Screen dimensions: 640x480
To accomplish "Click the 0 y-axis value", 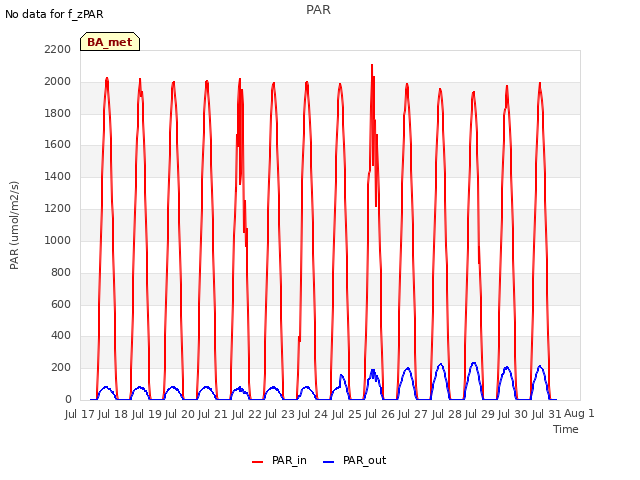I will click(68, 399).
